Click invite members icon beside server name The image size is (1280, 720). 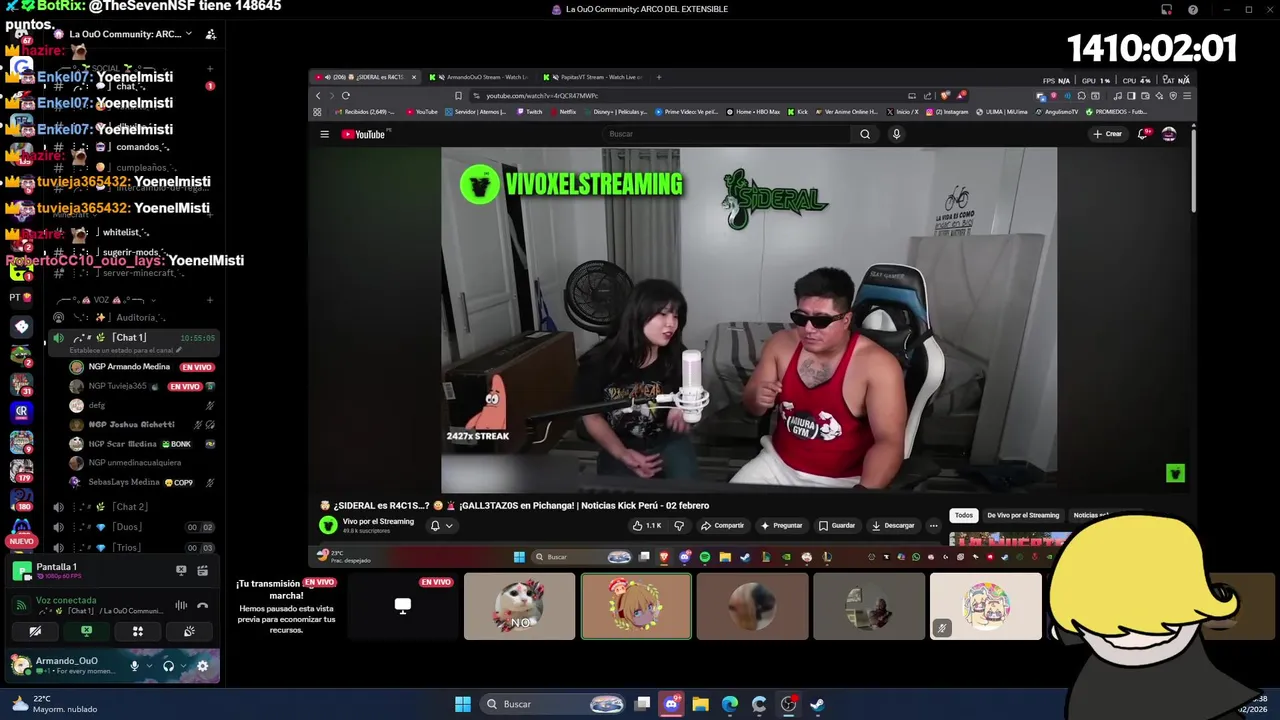pyautogui.click(x=210, y=34)
